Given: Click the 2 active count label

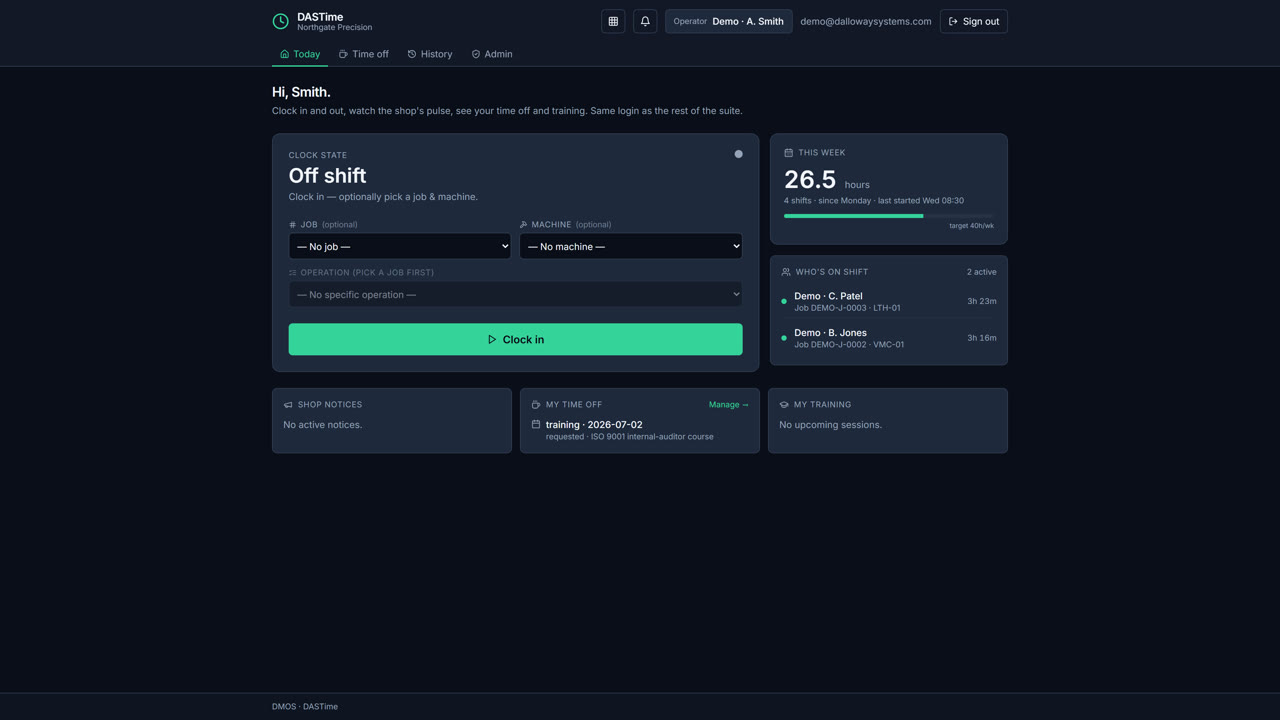Looking at the screenshot, I should pos(981,272).
